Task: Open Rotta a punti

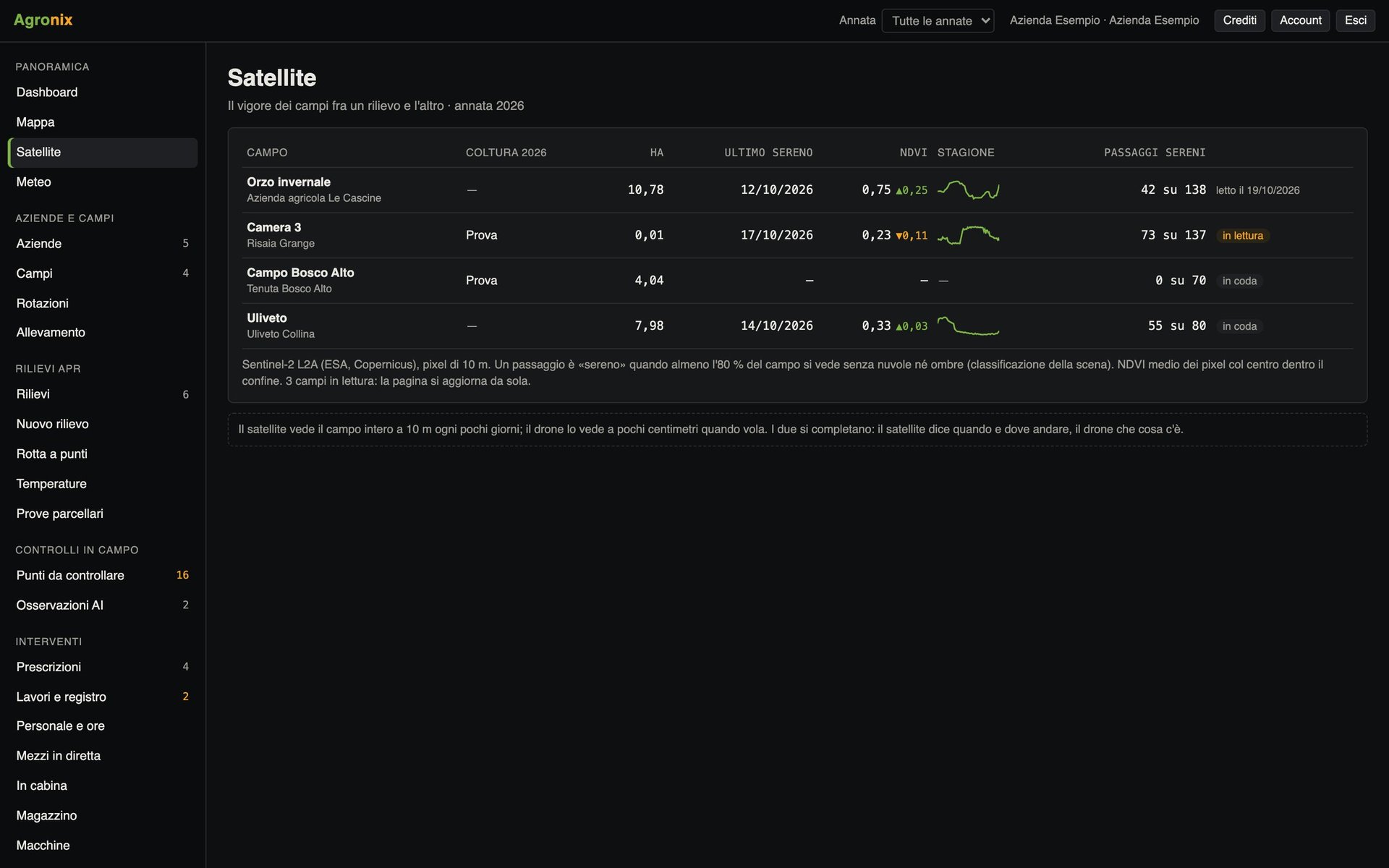Action: coord(102,454)
